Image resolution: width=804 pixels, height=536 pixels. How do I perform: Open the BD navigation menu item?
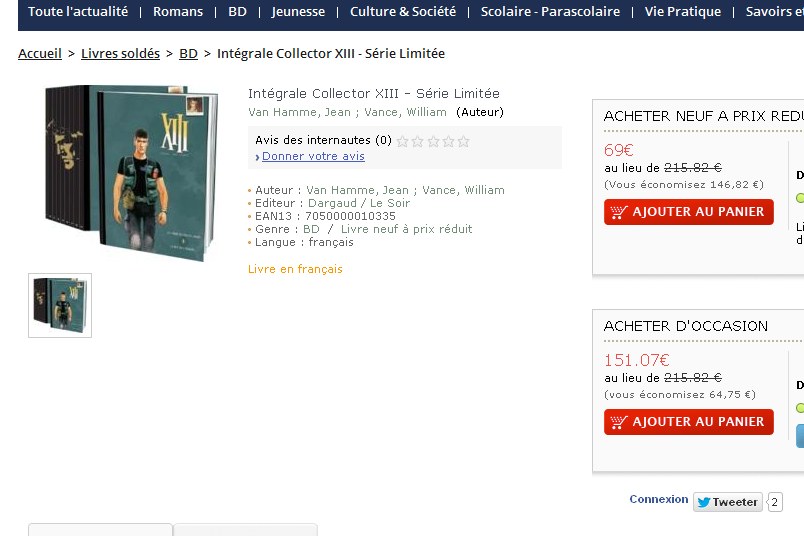pyautogui.click(x=237, y=11)
